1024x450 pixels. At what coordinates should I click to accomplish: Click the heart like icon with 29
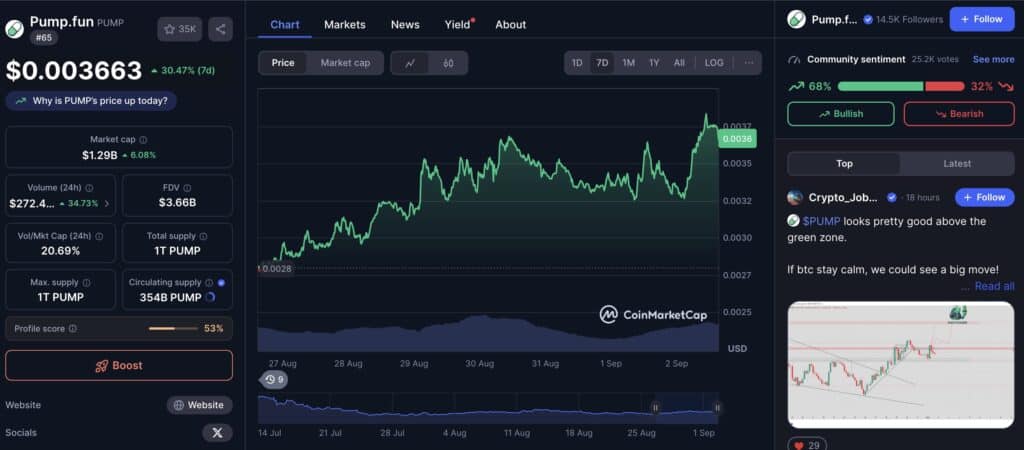pos(799,445)
